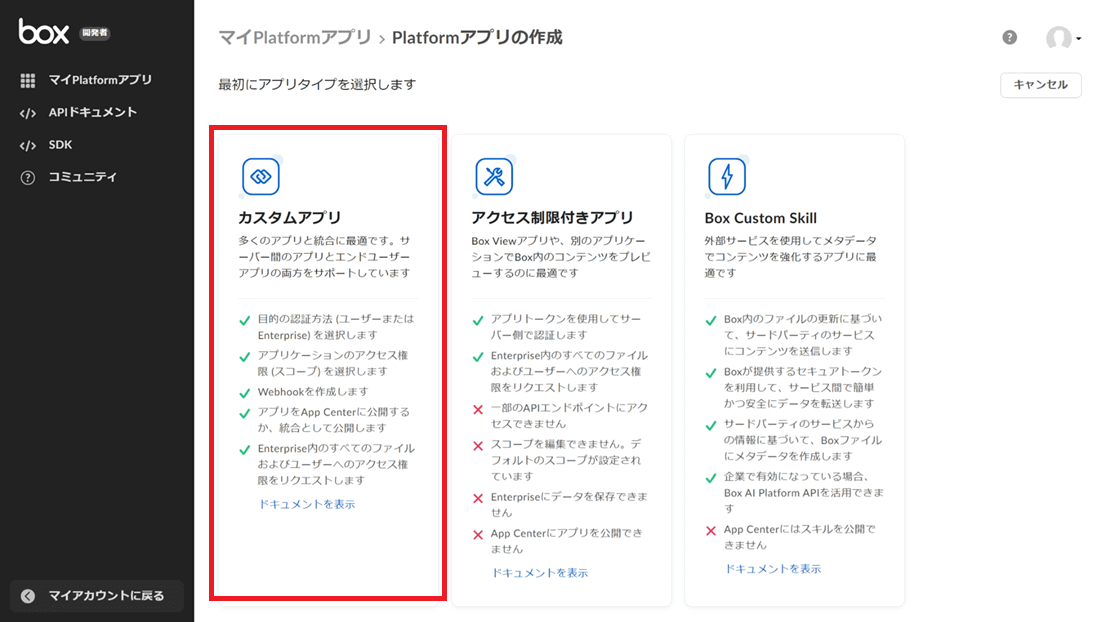The width and height of the screenshot is (1106, 622).
Task: Click the カスタムアプリ card's blue app icon
Action: pyautogui.click(x=262, y=175)
